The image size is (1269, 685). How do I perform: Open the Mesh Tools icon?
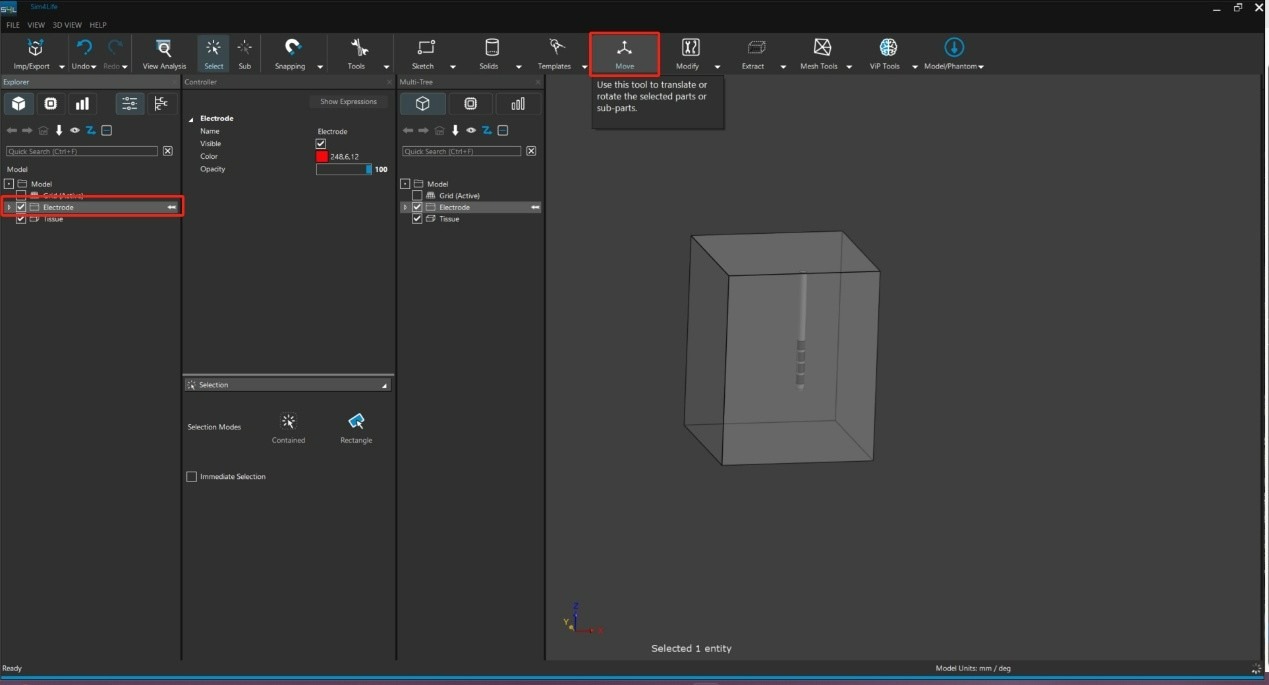point(821,49)
